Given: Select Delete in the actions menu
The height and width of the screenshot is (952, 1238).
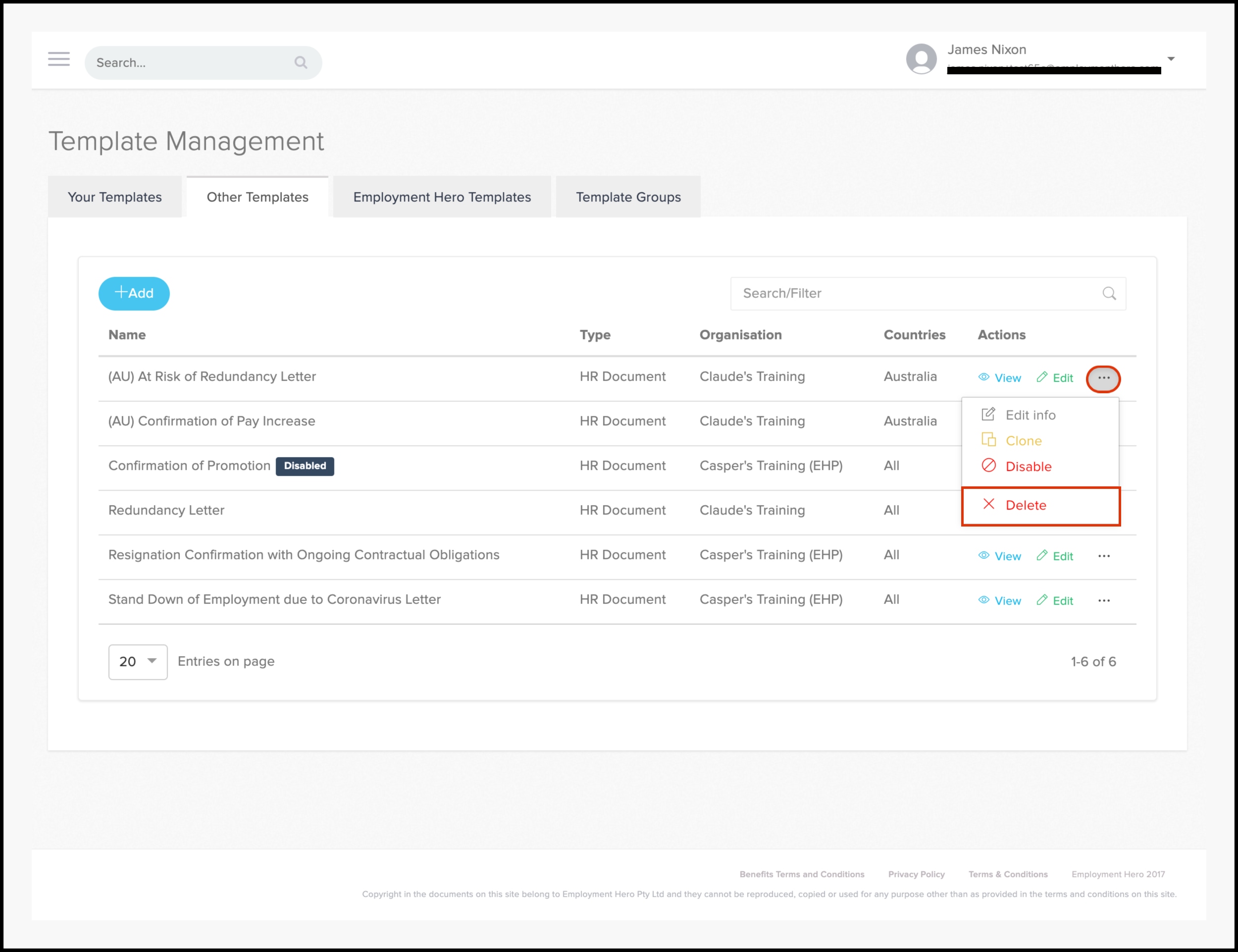Looking at the screenshot, I should (x=1025, y=505).
